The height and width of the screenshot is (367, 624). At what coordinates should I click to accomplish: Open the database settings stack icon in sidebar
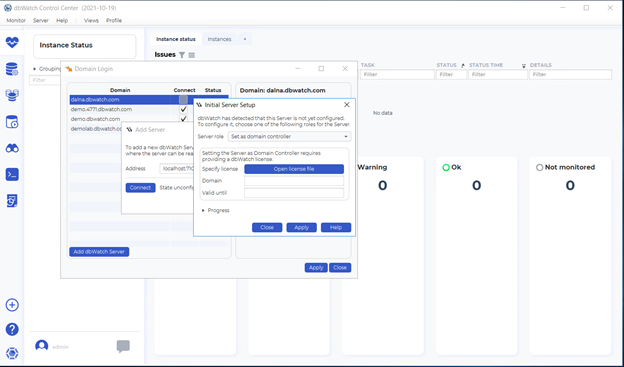click(x=12, y=69)
